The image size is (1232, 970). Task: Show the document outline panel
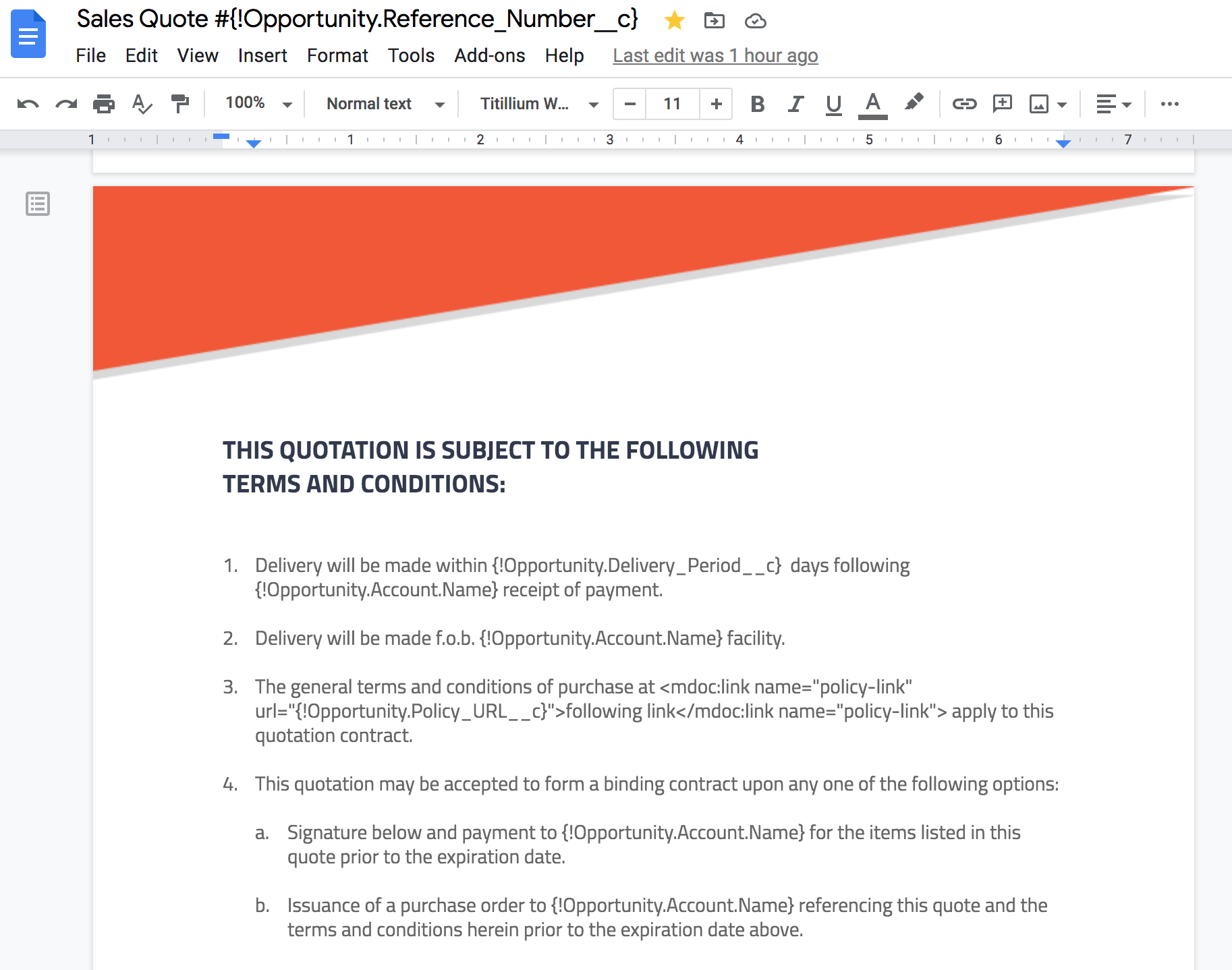(37, 204)
